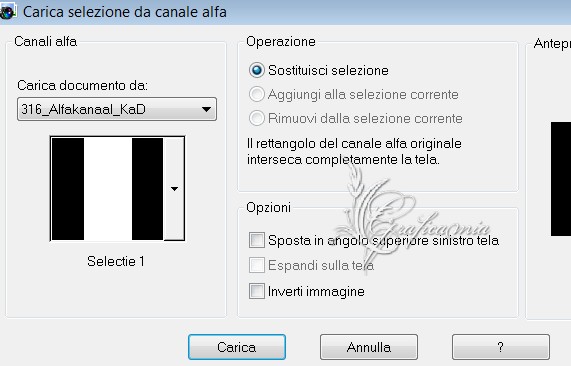Image resolution: width=571 pixels, height=366 pixels.
Task: Tick the Espandi sulla tela checkbox
Action: pyautogui.click(x=257, y=265)
